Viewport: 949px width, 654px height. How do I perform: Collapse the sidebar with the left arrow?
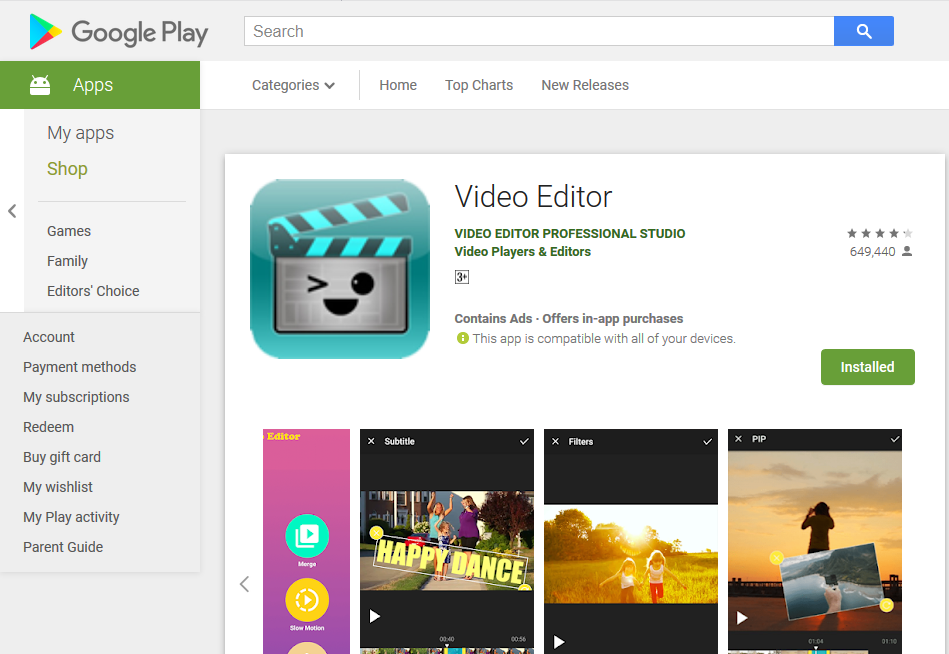pos(12,211)
